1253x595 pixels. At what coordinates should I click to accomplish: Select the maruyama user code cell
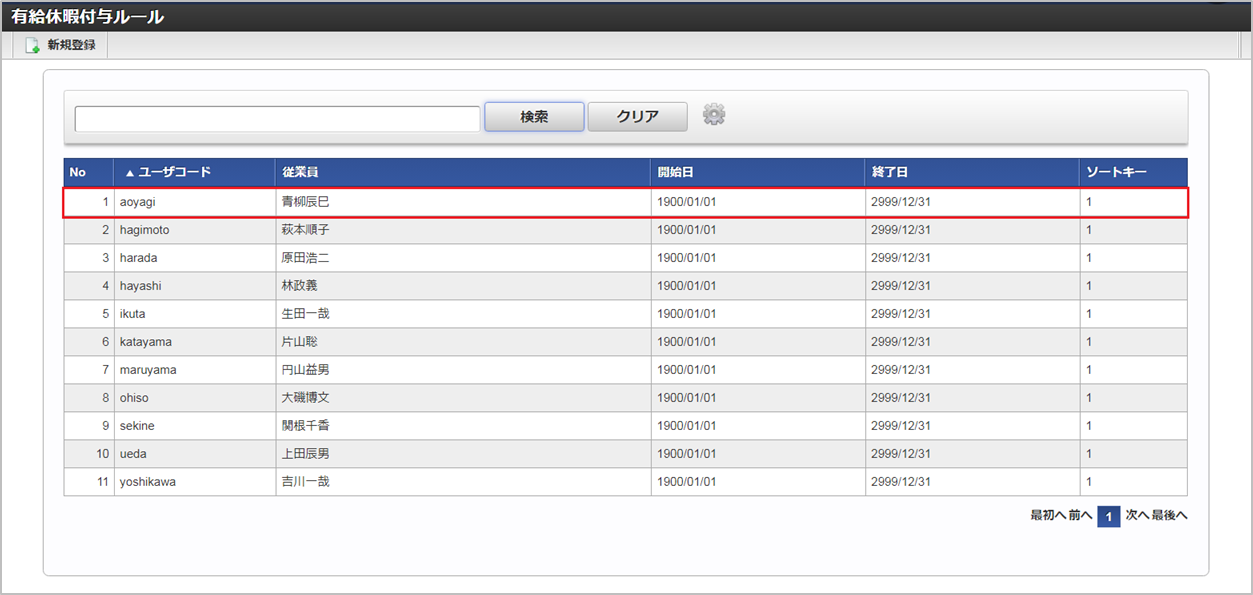point(195,370)
